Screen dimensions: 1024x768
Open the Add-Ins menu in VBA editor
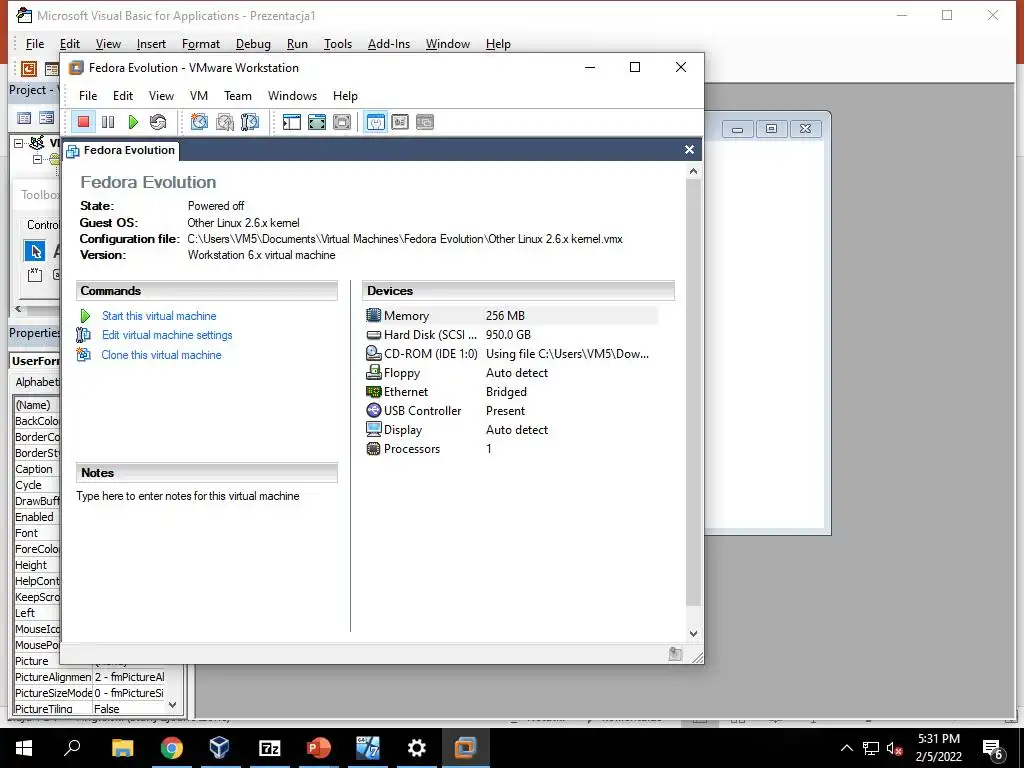[x=389, y=44]
